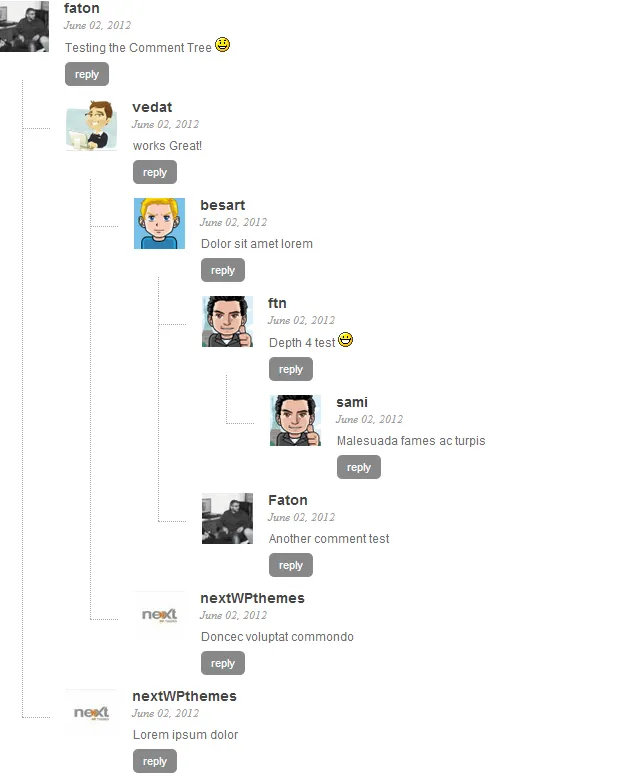Click next logo avatar beside Lorem ipsum comment
This screenshot has width=624, height=780.
coord(92,714)
